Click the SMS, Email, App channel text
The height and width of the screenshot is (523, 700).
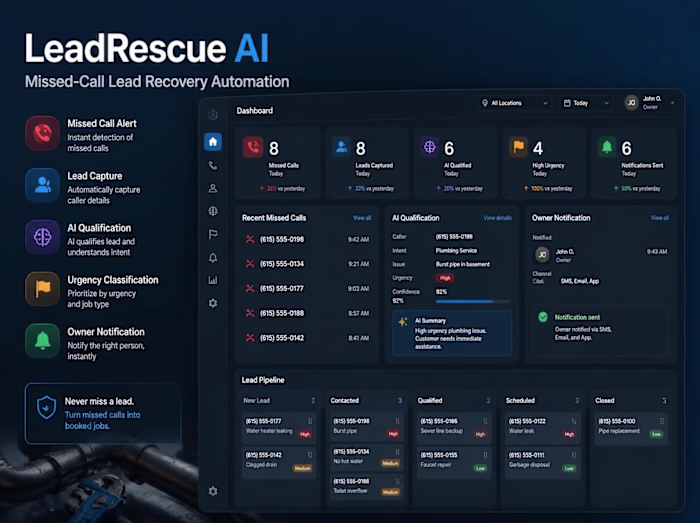579,281
